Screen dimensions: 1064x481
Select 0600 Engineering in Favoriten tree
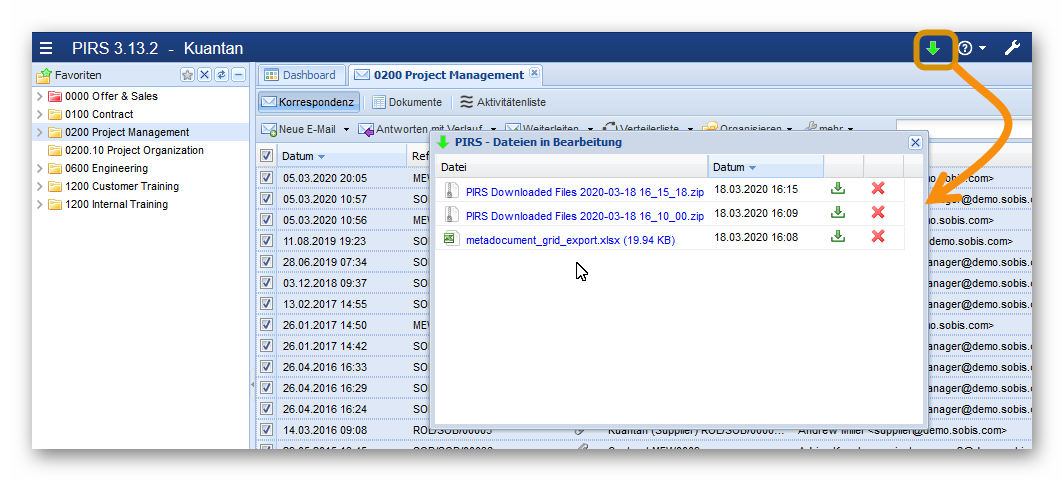107,168
